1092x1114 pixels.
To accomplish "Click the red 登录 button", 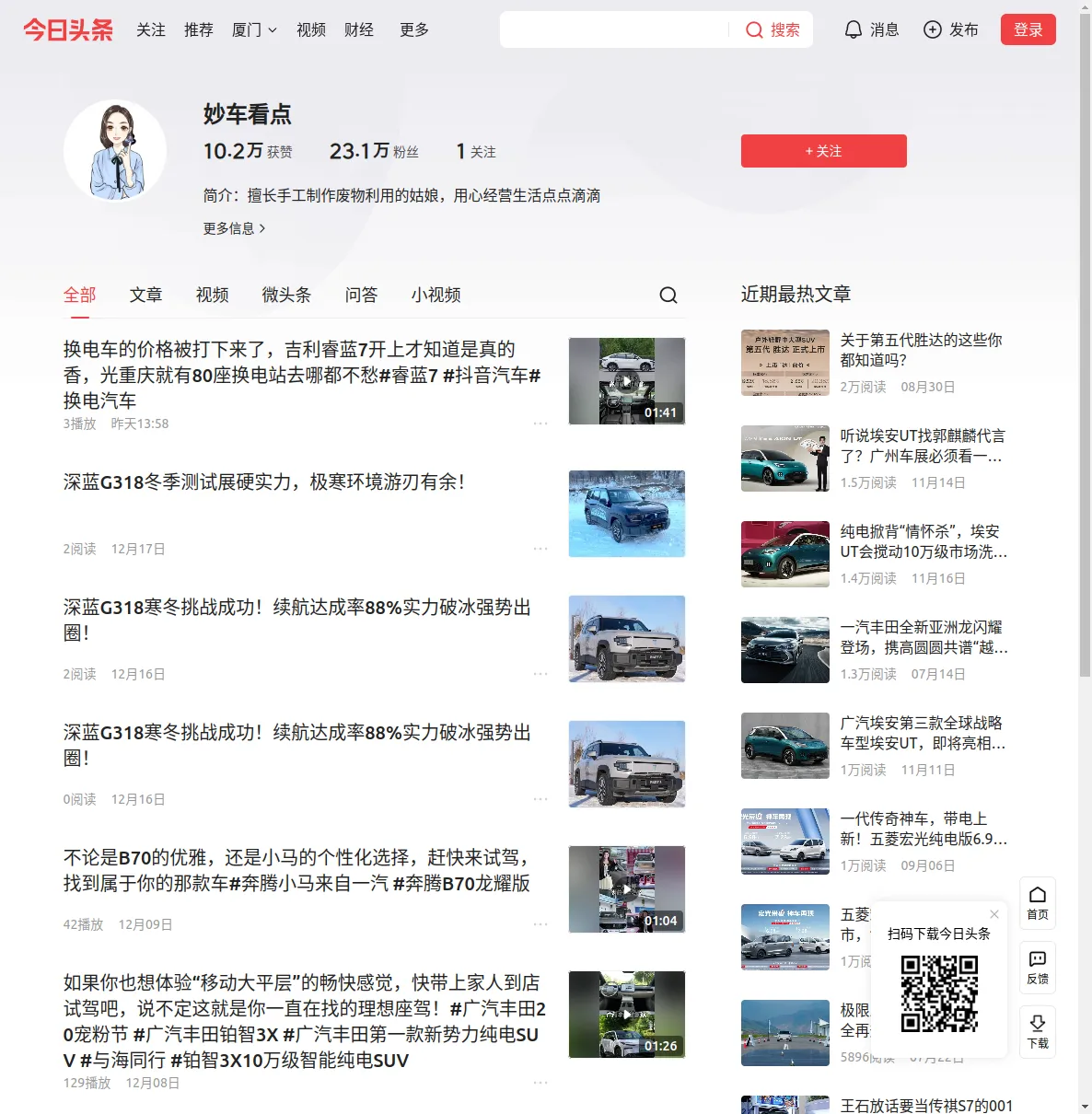I will click(x=1028, y=30).
